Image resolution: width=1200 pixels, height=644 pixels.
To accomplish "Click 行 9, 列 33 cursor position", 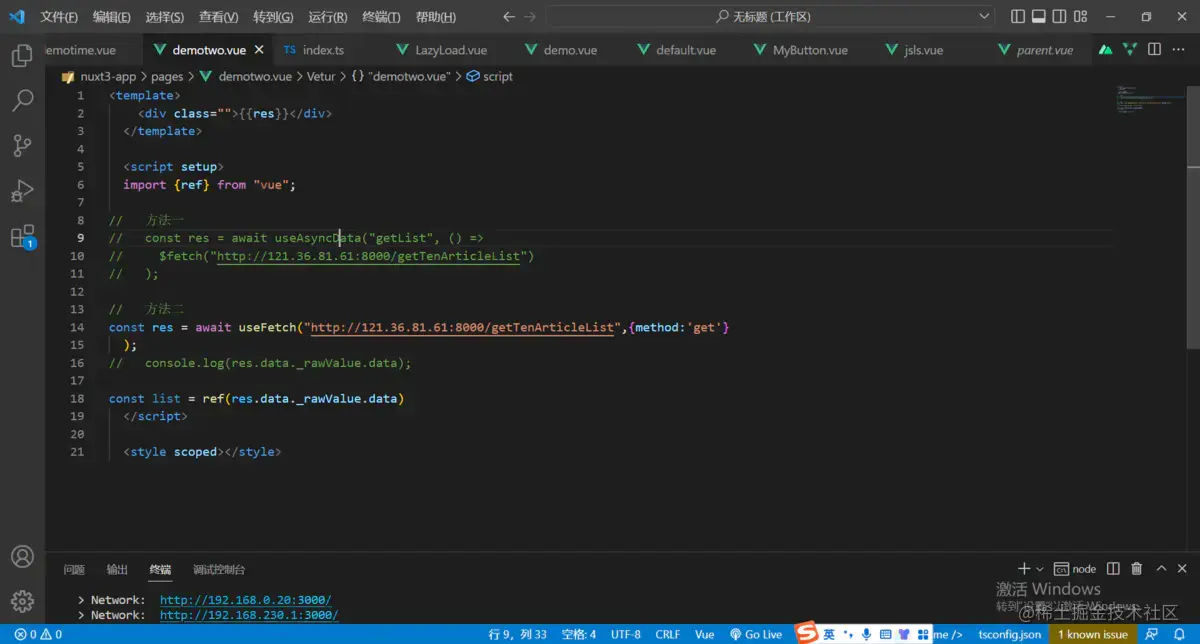I will point(517,635).
